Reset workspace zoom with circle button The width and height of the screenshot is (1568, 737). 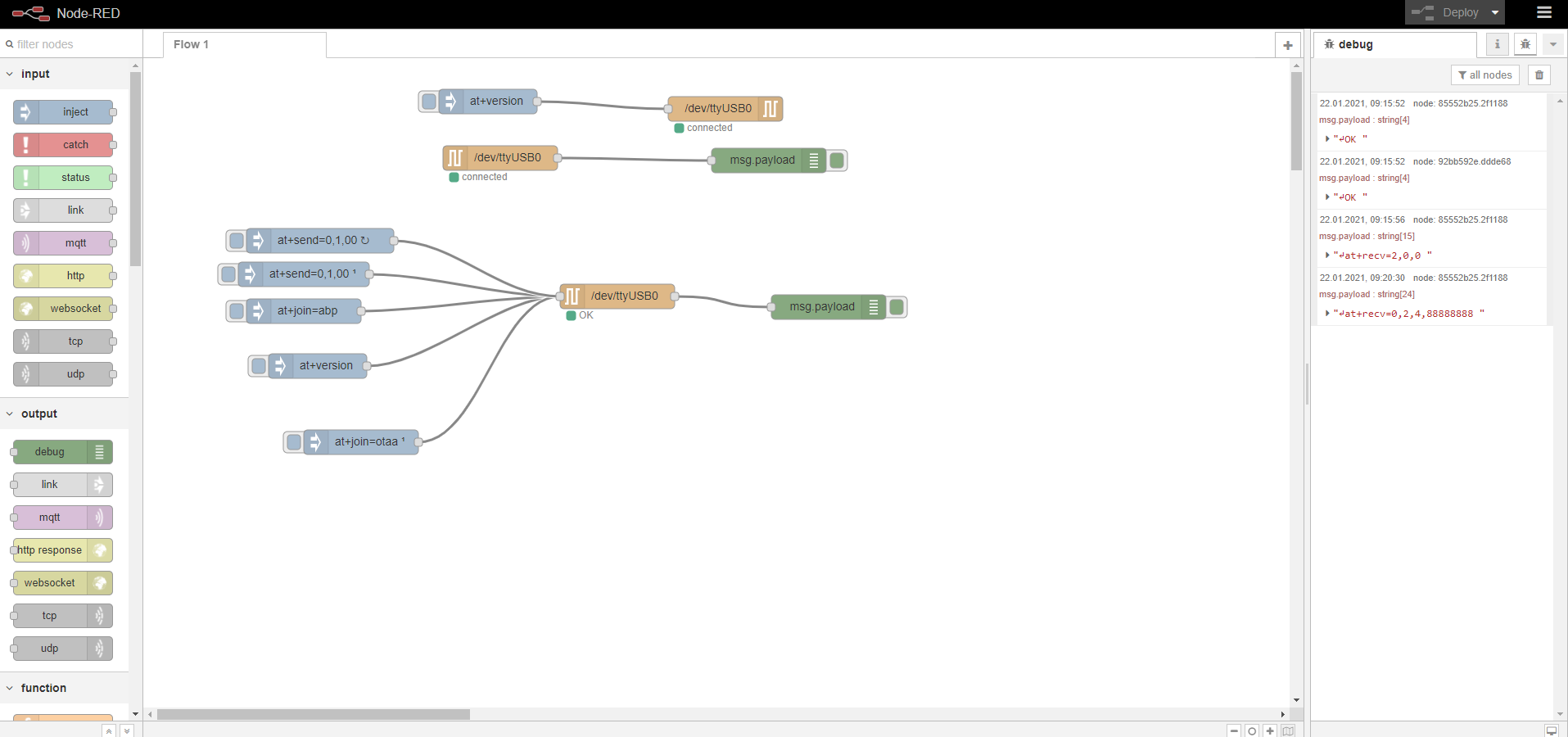(1252, 730)
